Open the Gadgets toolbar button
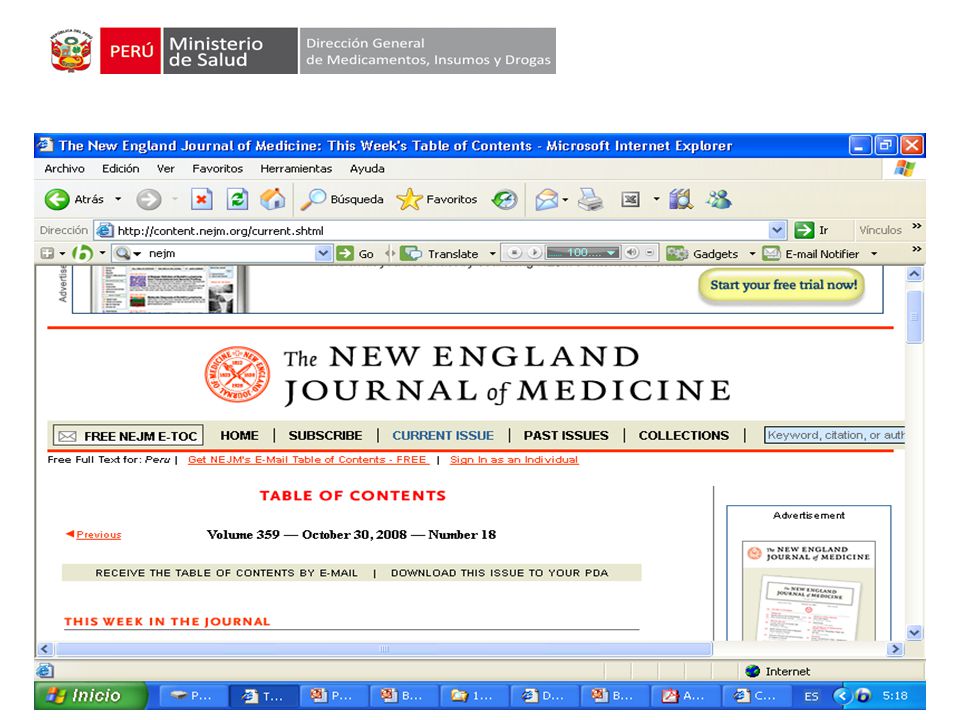This screenshot has height=720, width=960. point(702,253)
